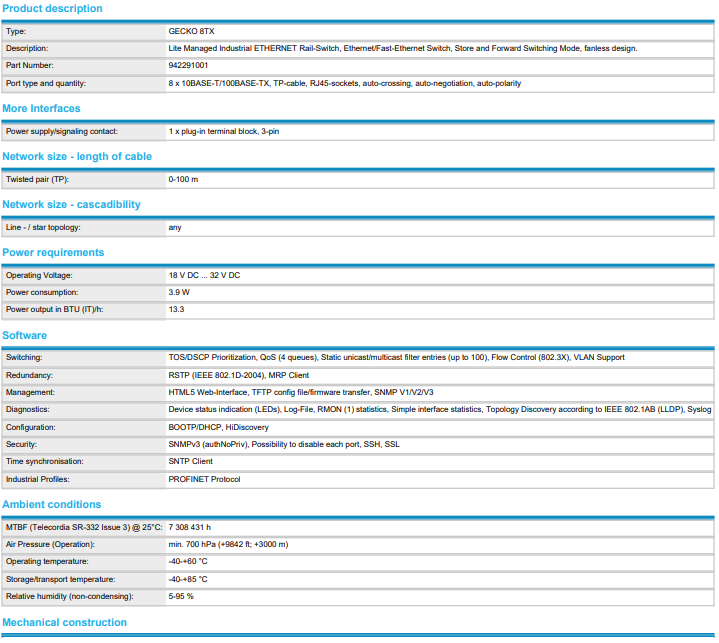Select the type value 'GECKO 8TX'
The width and height of the screenshot is (719, 643).
pyautogui.click(x=191, y=32)
